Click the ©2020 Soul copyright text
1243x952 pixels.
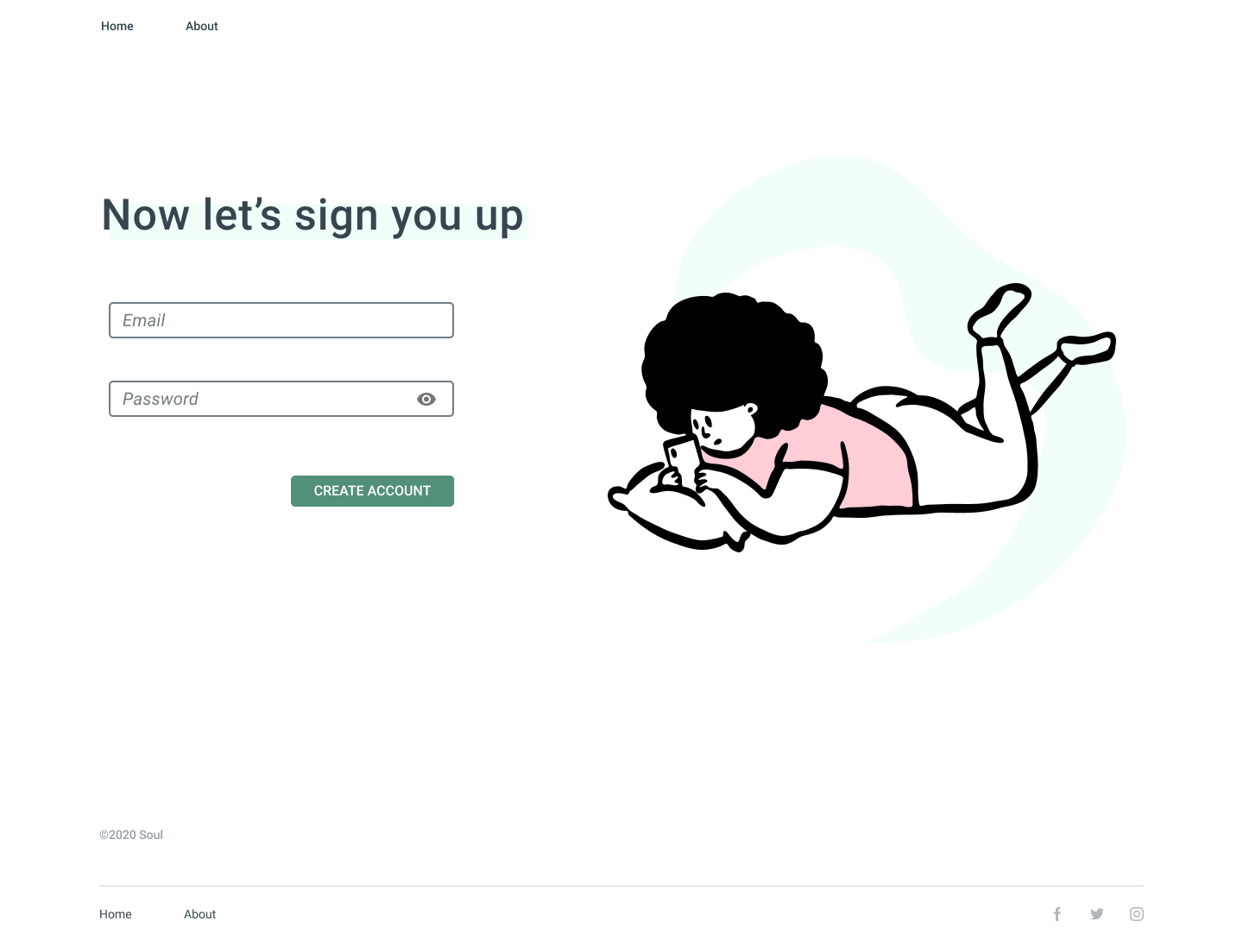(x=131, y=835)
